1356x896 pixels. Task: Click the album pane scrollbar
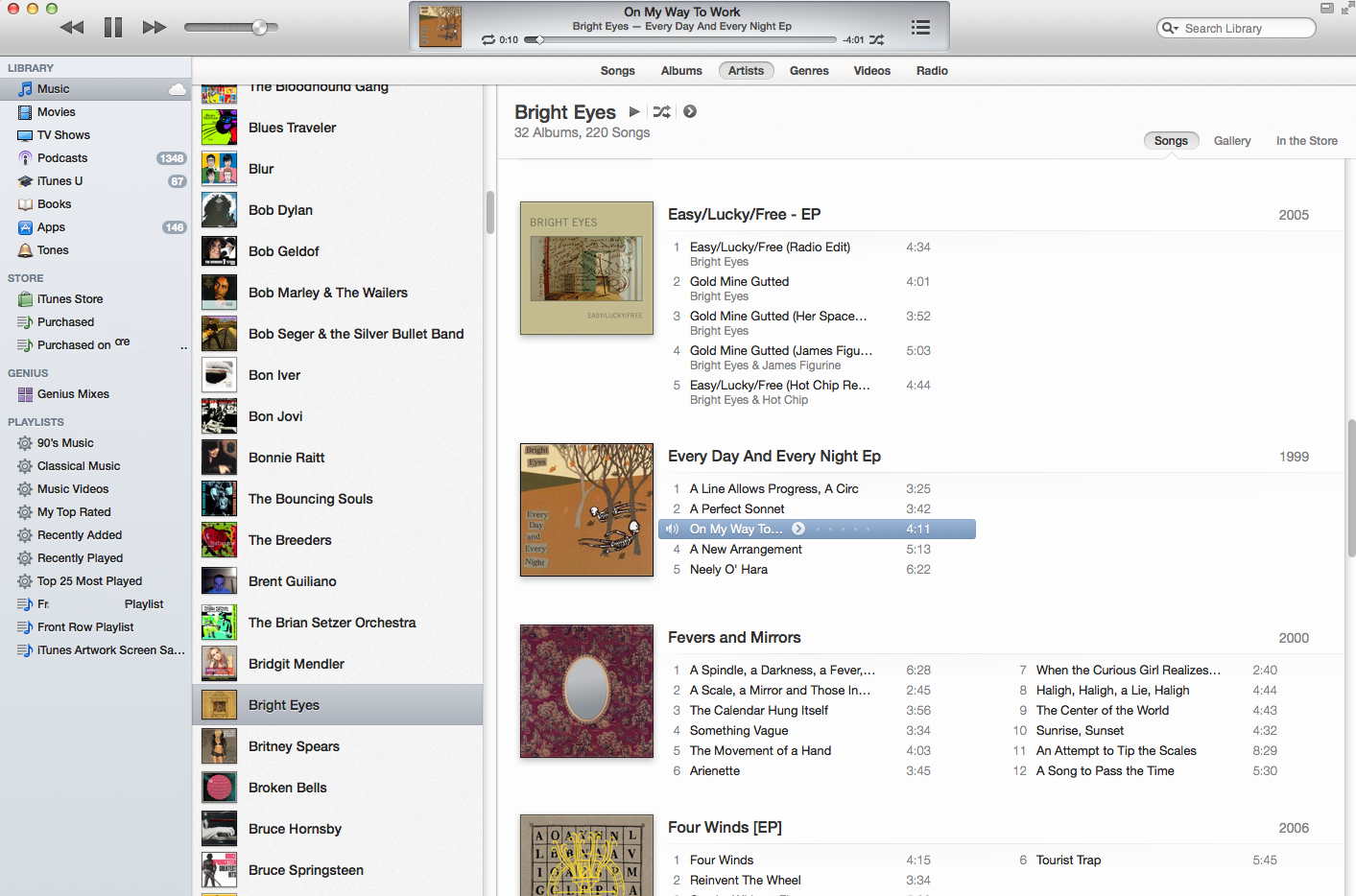tap(1351, 487)
